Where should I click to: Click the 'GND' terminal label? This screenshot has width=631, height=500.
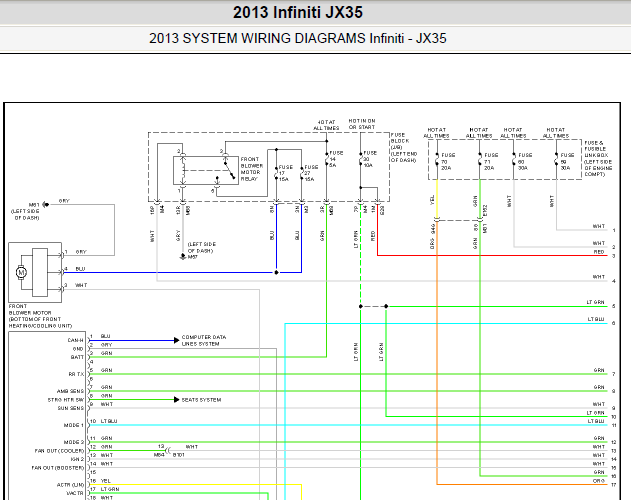(78, 349)
